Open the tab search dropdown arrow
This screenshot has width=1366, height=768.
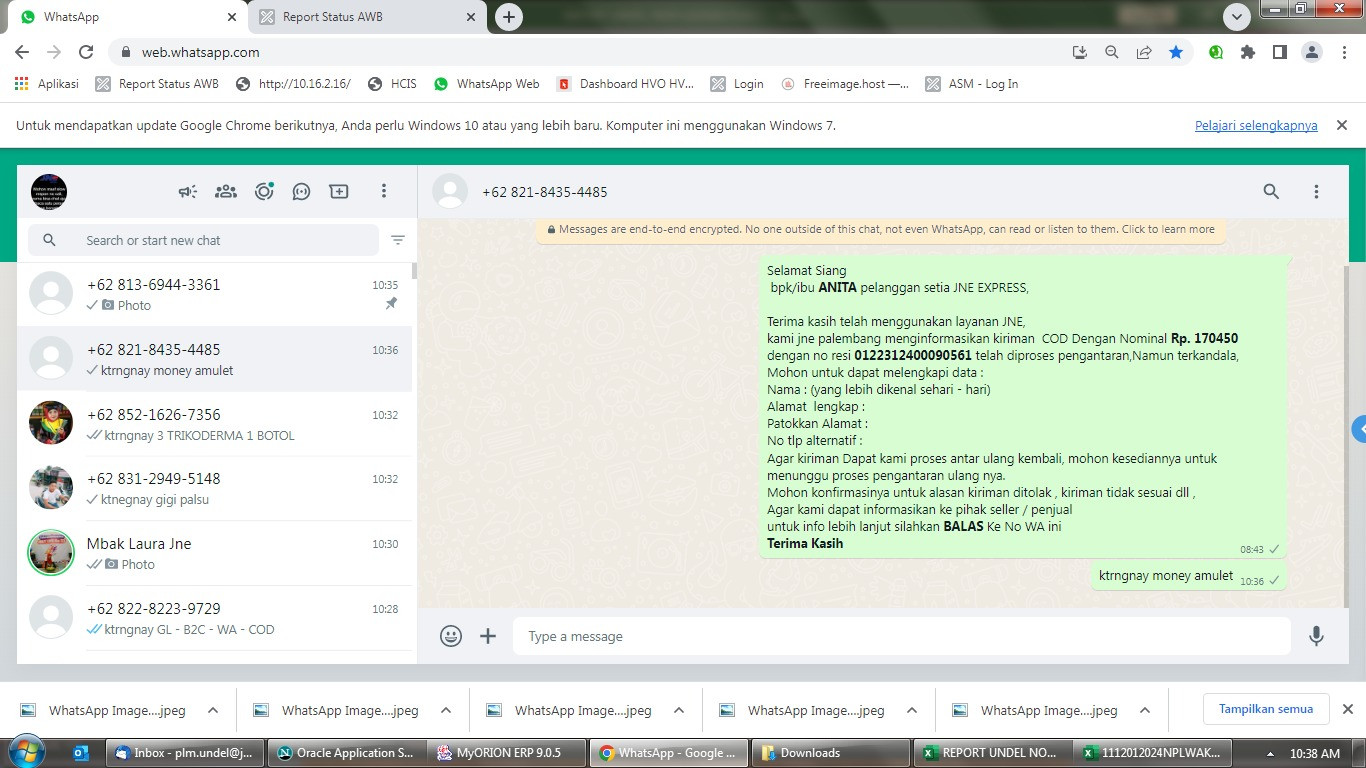pyautogui.click(x=1237, y=17)
